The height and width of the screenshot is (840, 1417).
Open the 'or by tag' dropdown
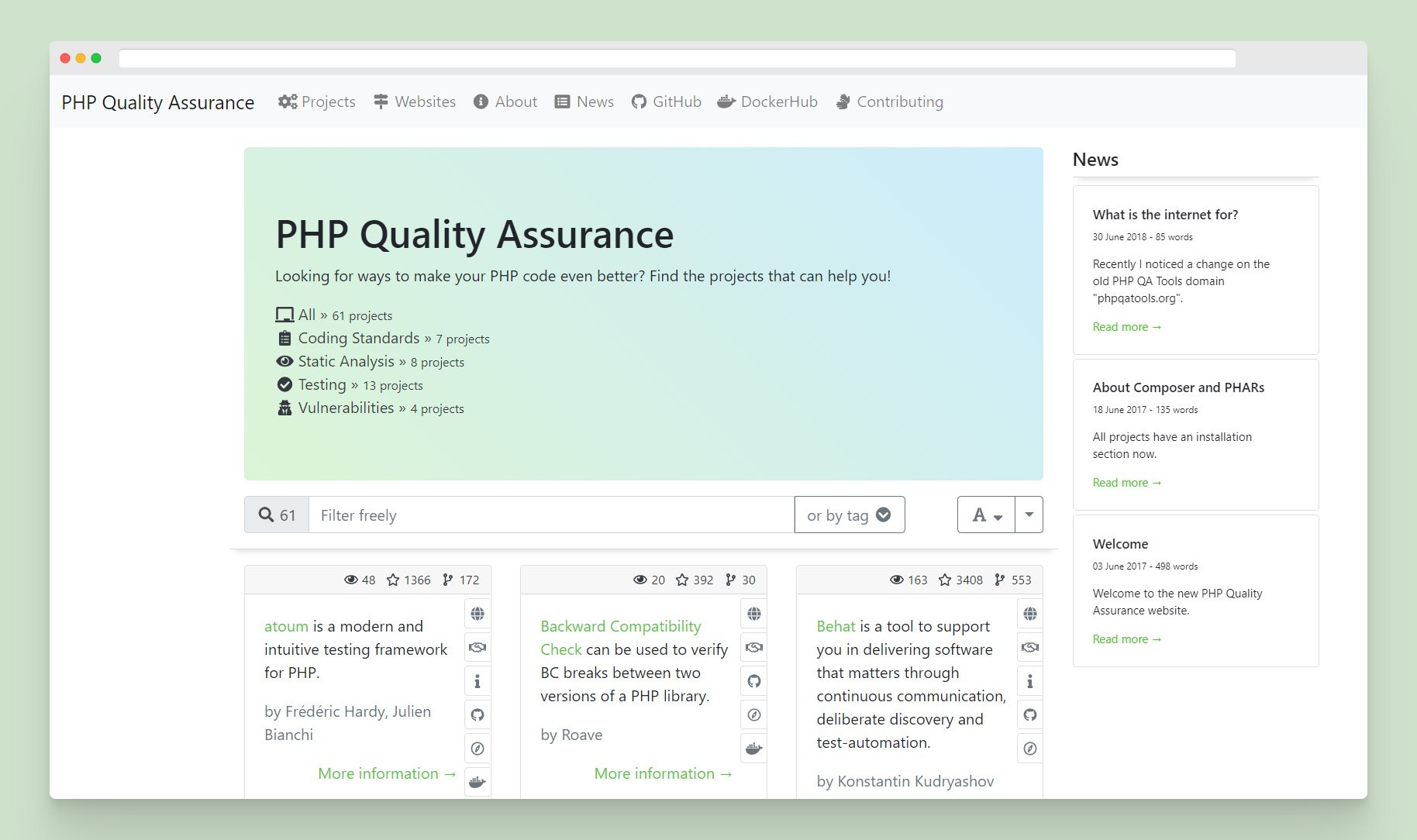tap(850, 515)
